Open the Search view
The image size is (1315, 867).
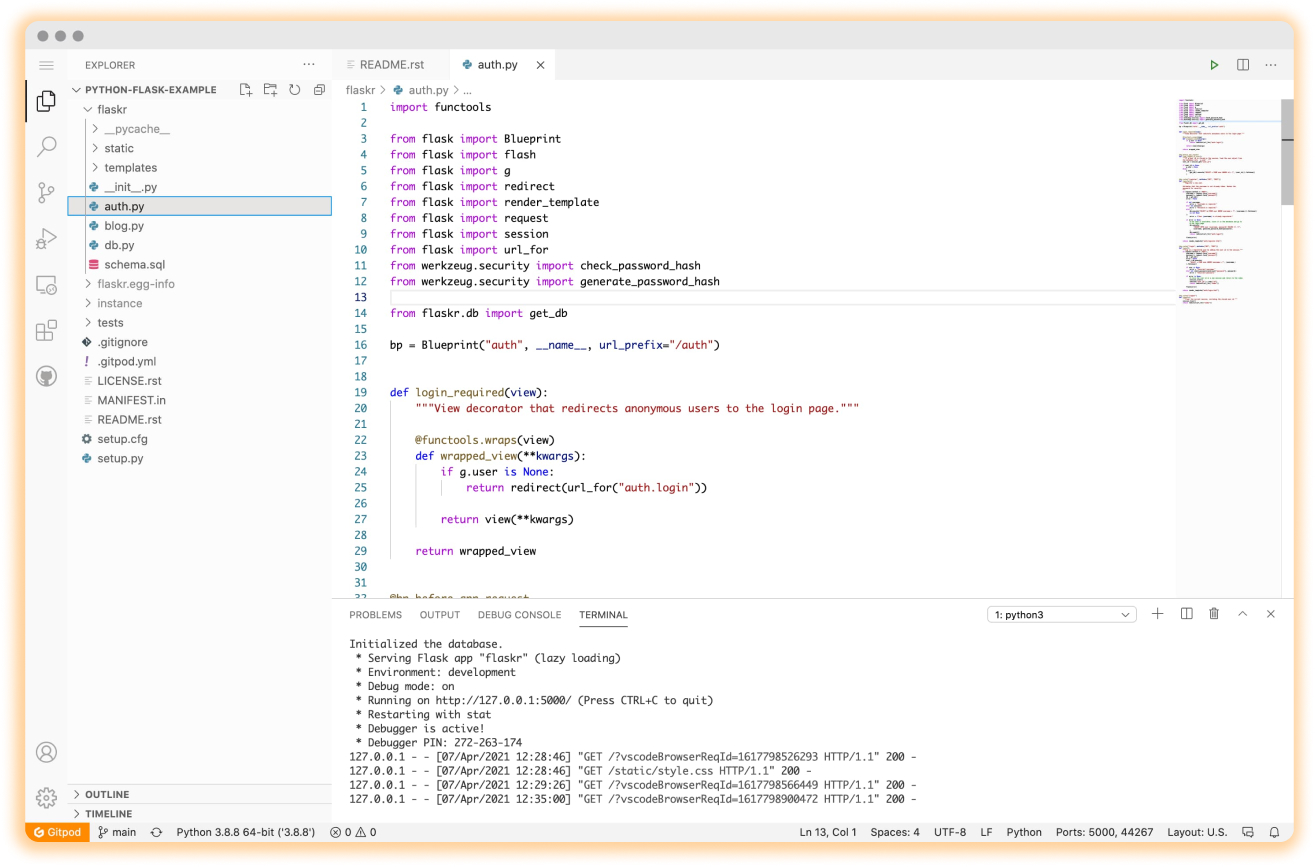coord(46,148)
